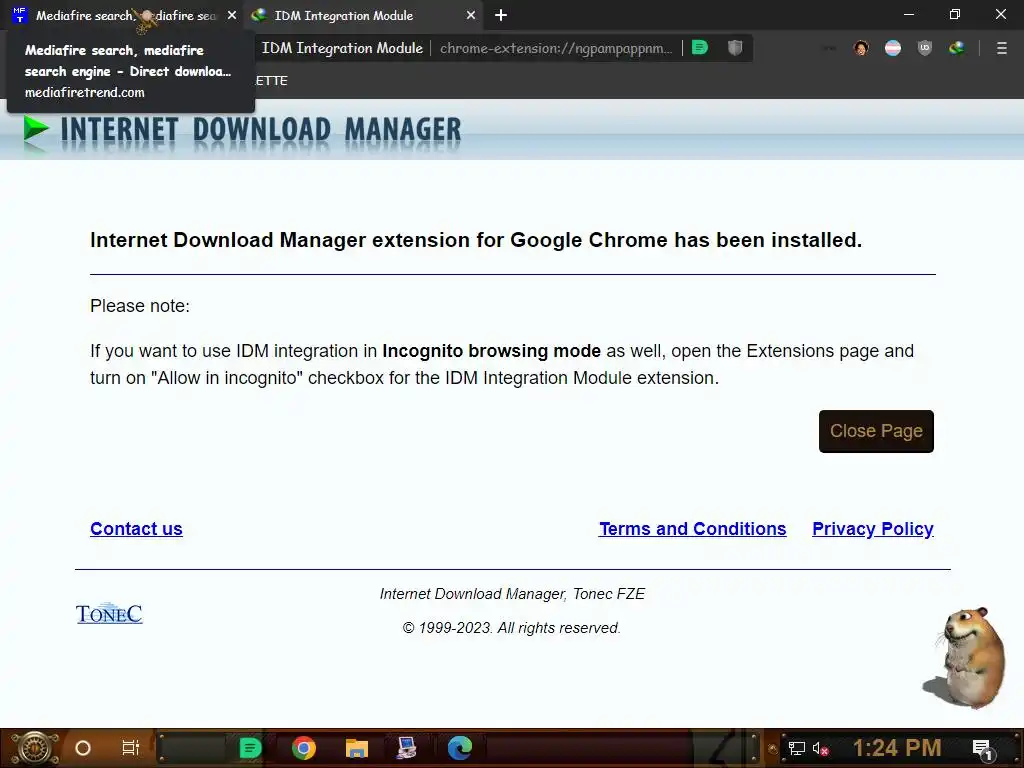Click the installed confirmation heading

pos(476,240)
